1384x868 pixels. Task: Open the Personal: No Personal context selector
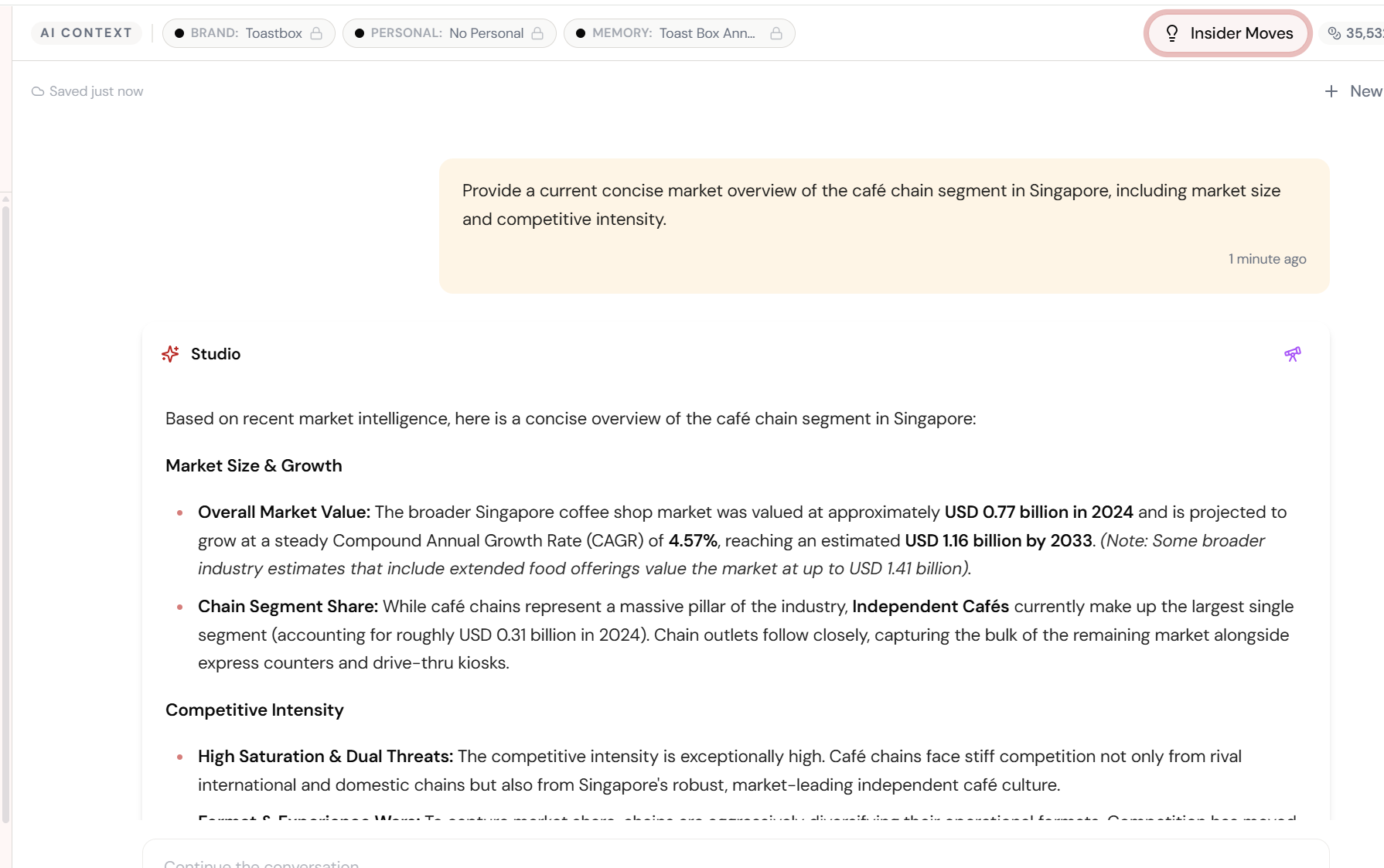point(447,33)
